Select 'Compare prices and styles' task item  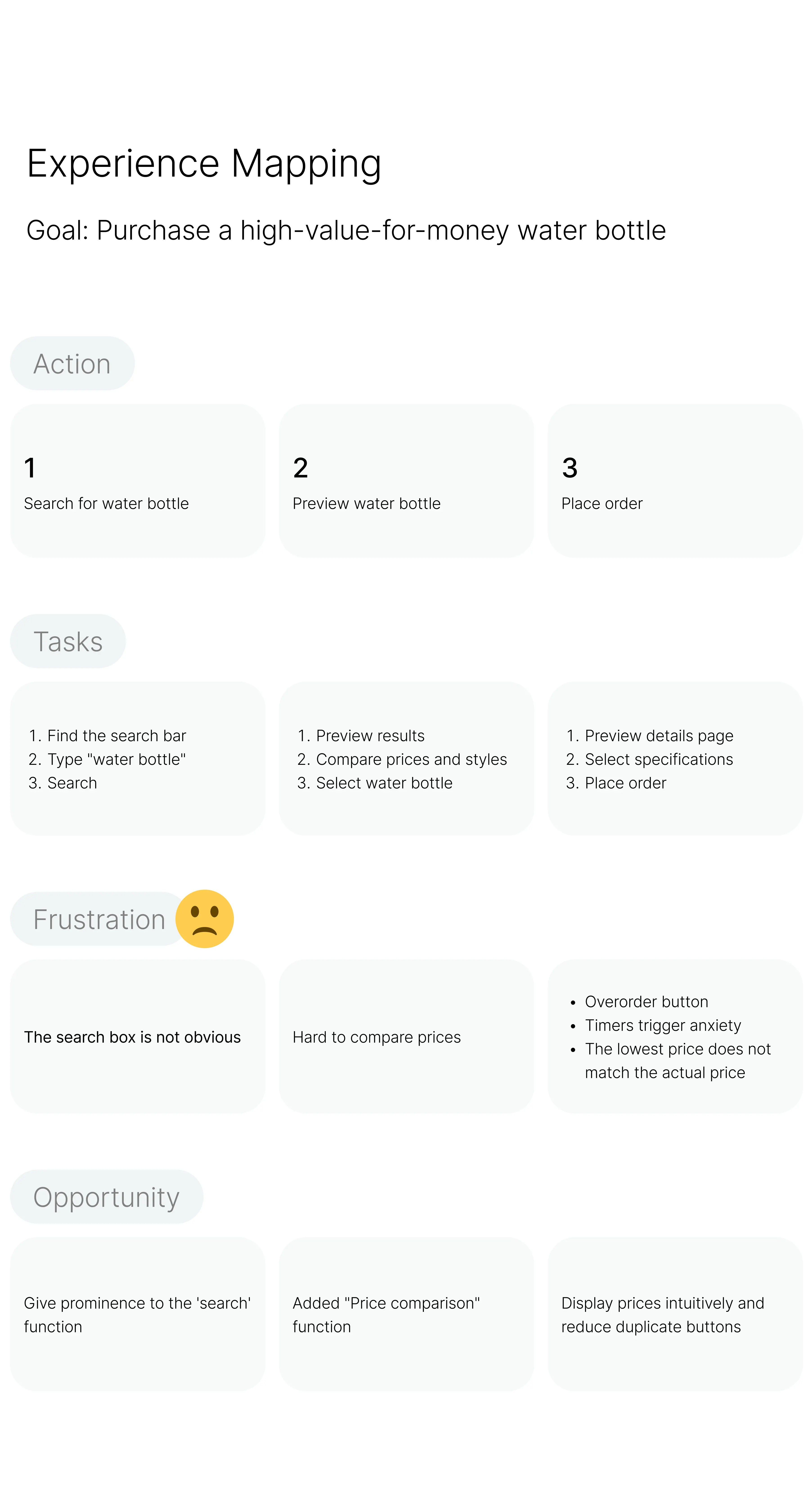(x=411, y=760)
